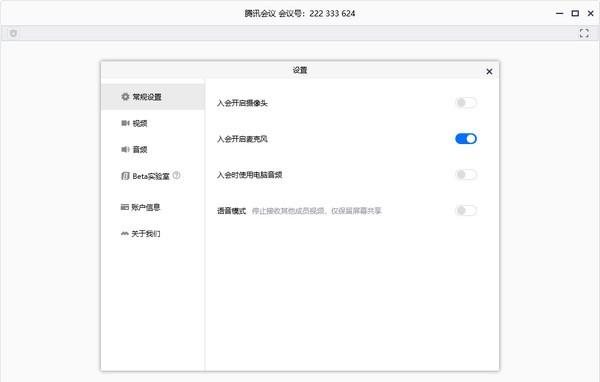Close the 设置 dialog
The image size is (600, 382).
[489, 72]
